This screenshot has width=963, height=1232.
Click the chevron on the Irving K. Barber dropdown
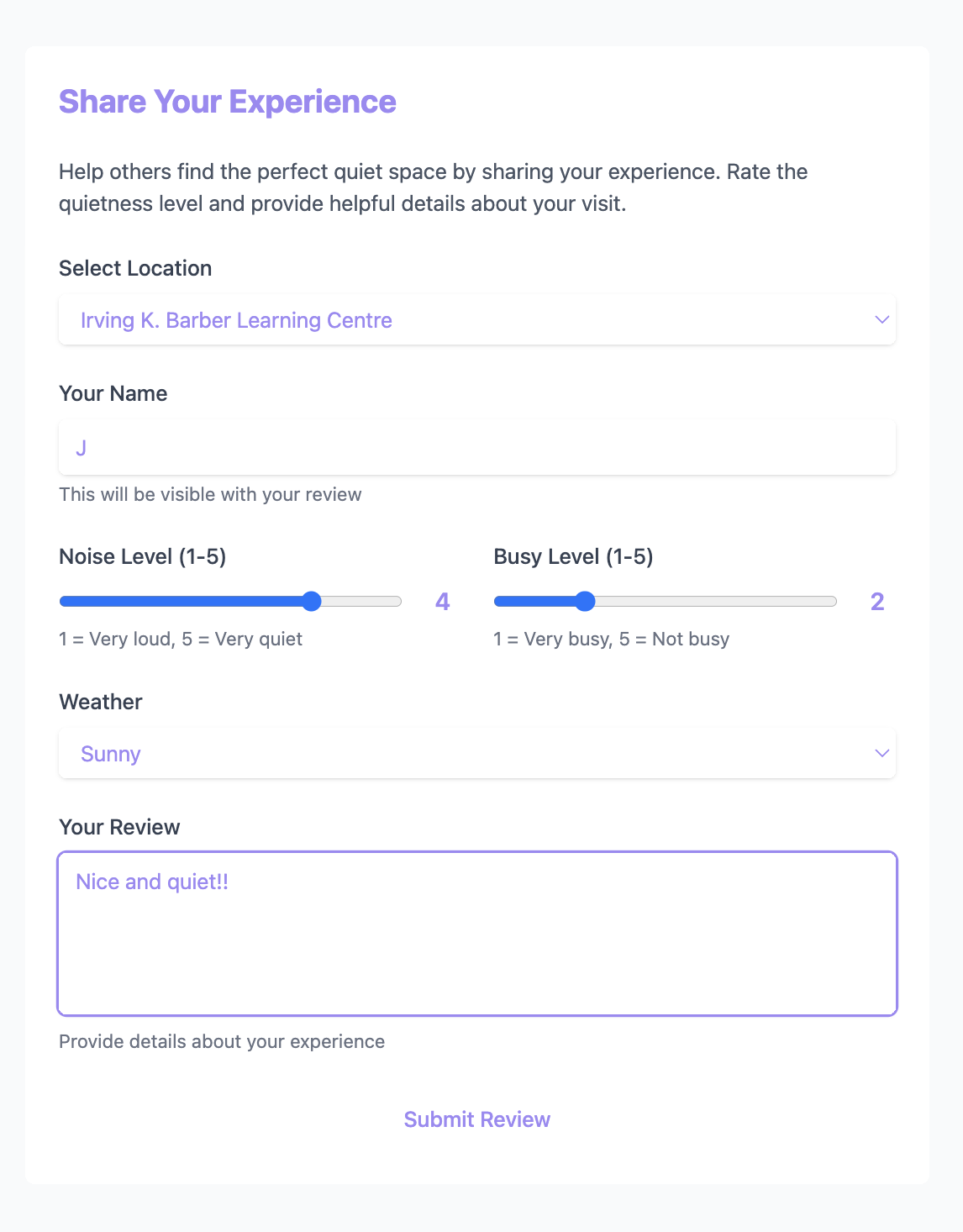[881, 320]
